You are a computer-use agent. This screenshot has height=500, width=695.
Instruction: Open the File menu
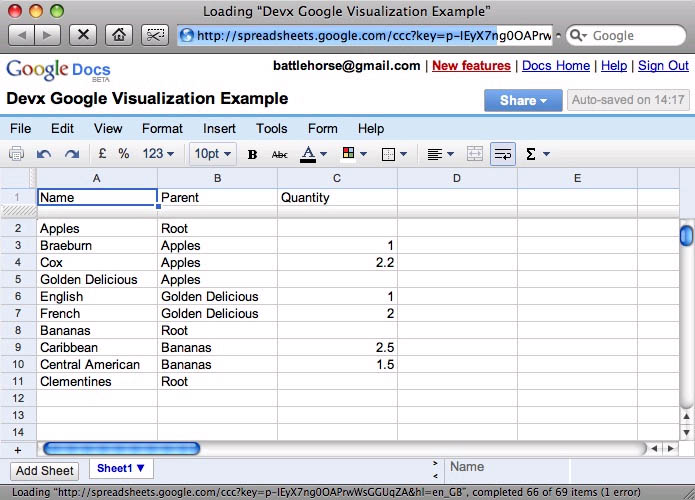[20, 129]
